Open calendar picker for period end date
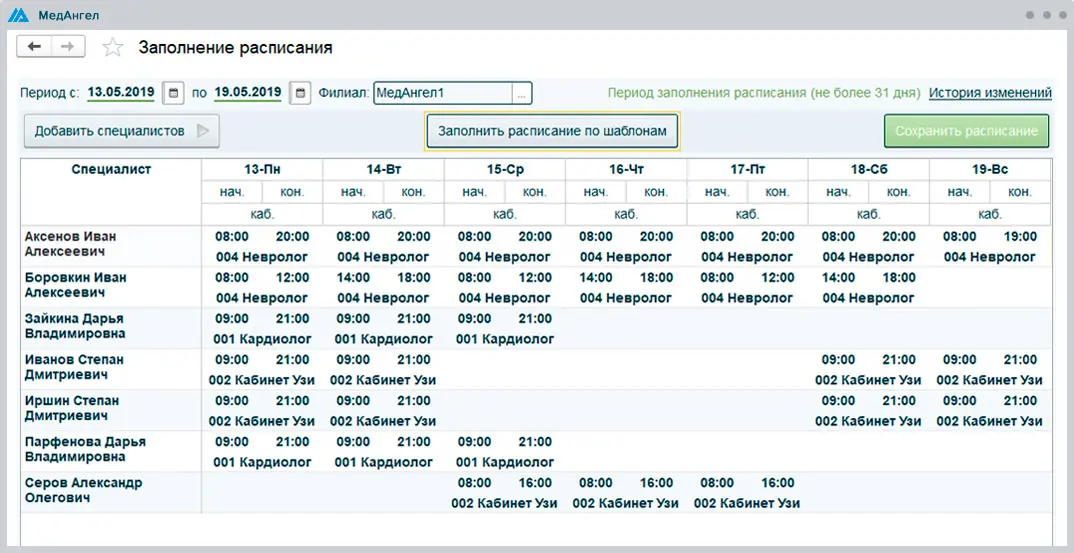 tap(300, 93)
